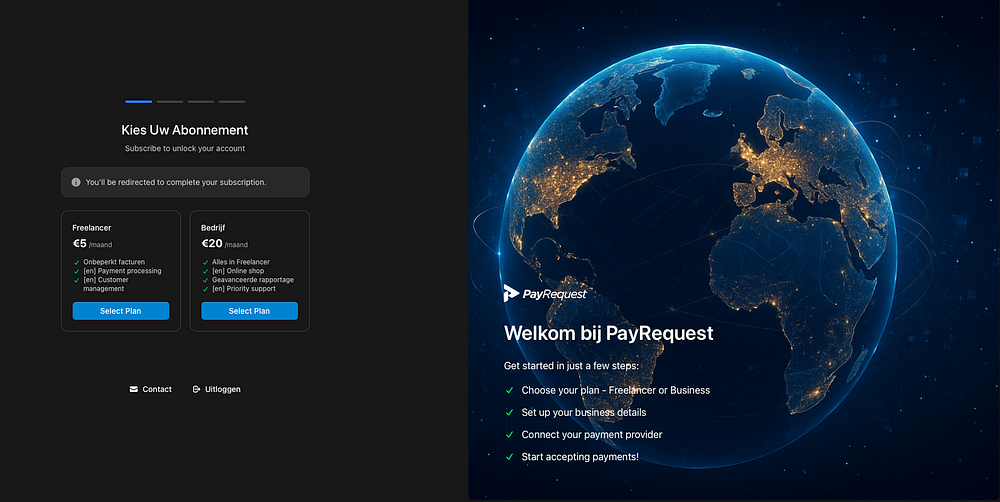
Task: Click the €20 /maand price
Action: tap(225, 244)
